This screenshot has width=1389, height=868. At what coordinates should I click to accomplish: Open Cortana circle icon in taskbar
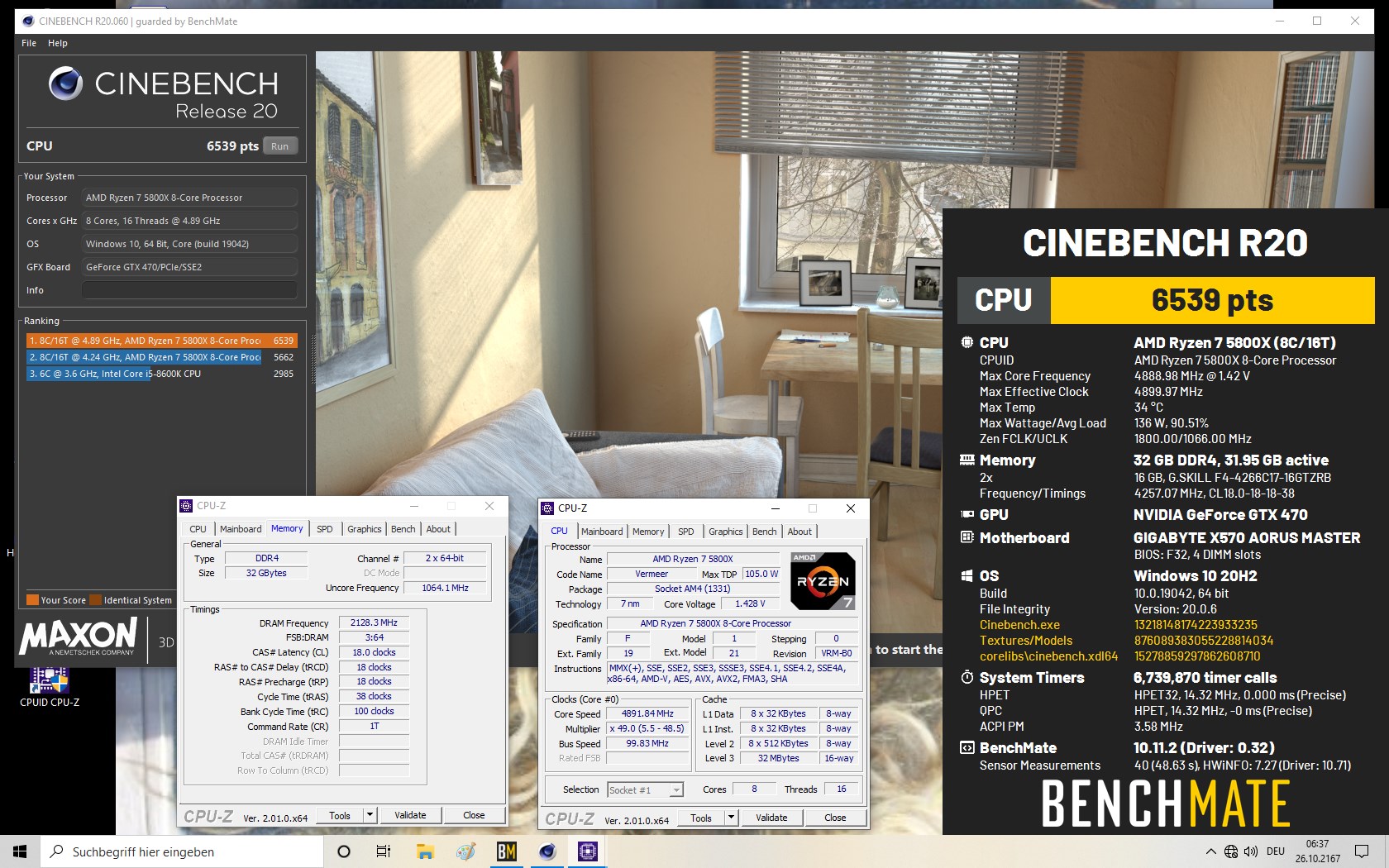[344, 851]
